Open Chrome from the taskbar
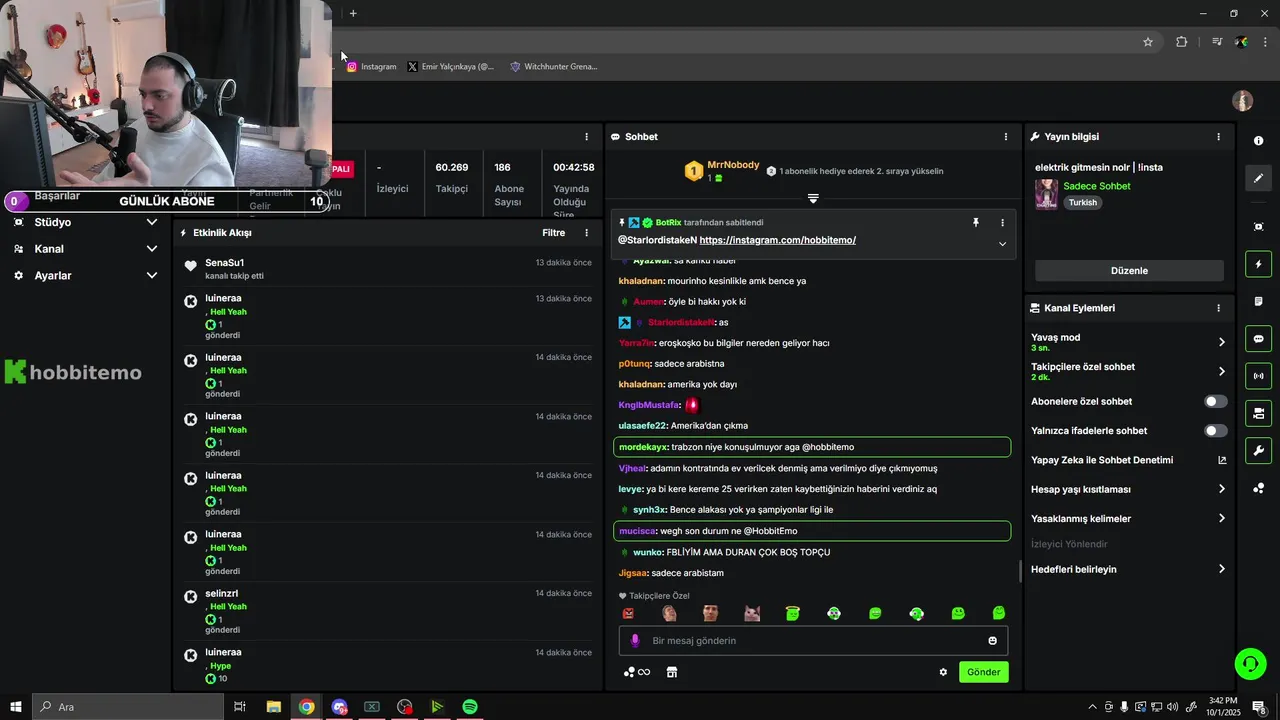1280x720 pixels. pyautogui.click(x=306, y=707)
